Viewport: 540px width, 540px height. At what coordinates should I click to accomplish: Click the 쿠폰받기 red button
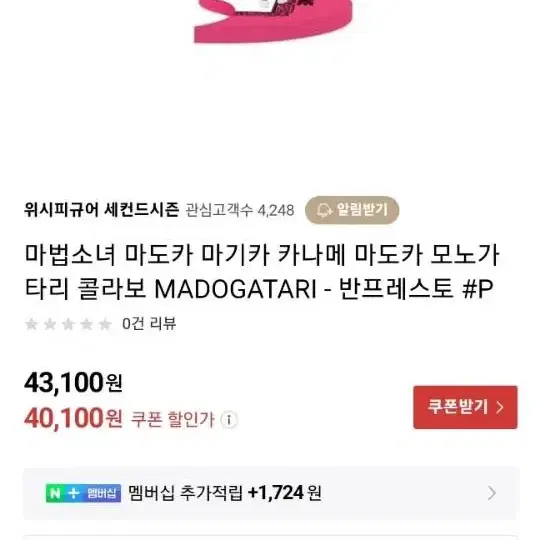coord(465,407)
